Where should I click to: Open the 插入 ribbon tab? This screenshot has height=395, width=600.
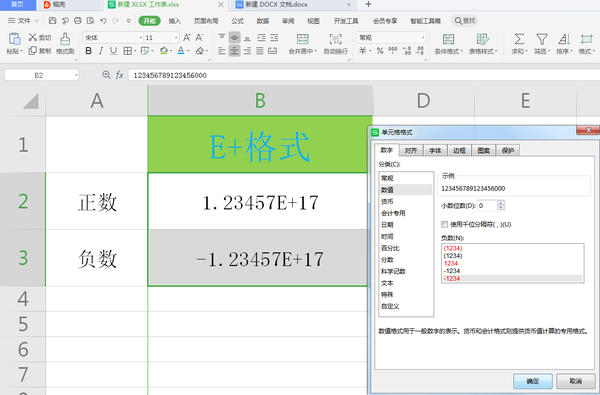(174, 21)
